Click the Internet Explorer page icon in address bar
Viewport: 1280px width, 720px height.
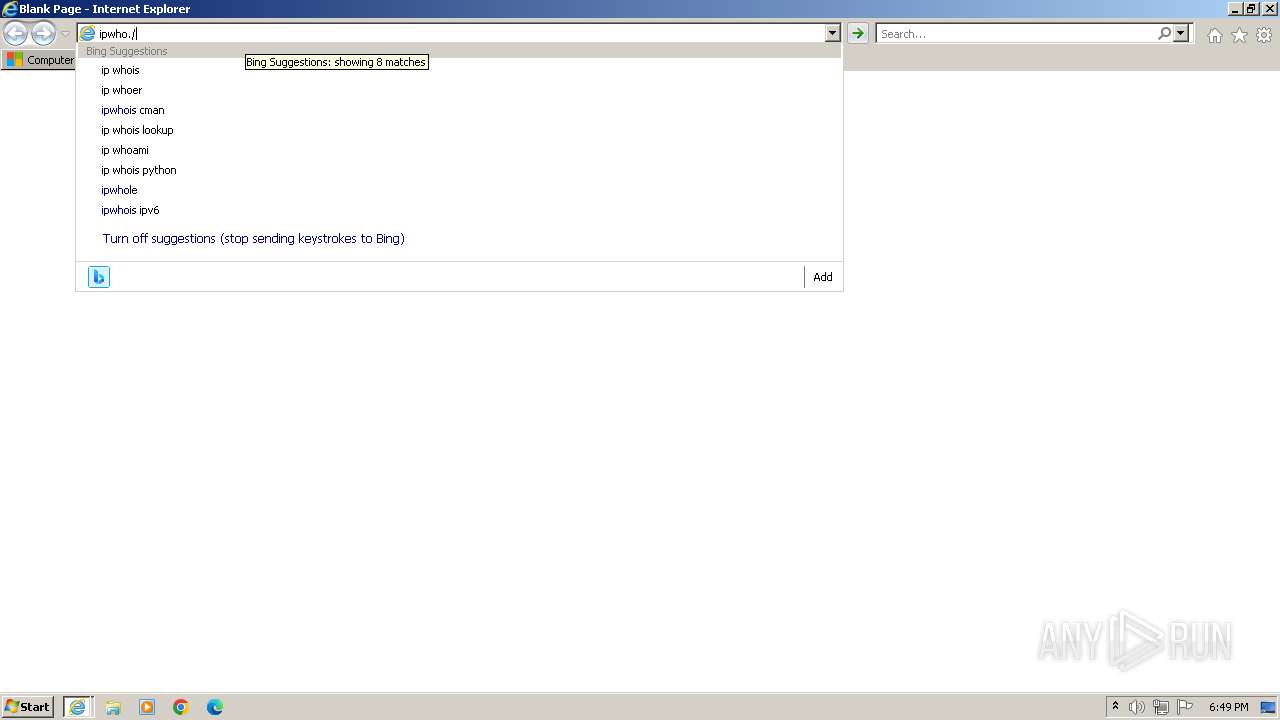coord(87,34)
